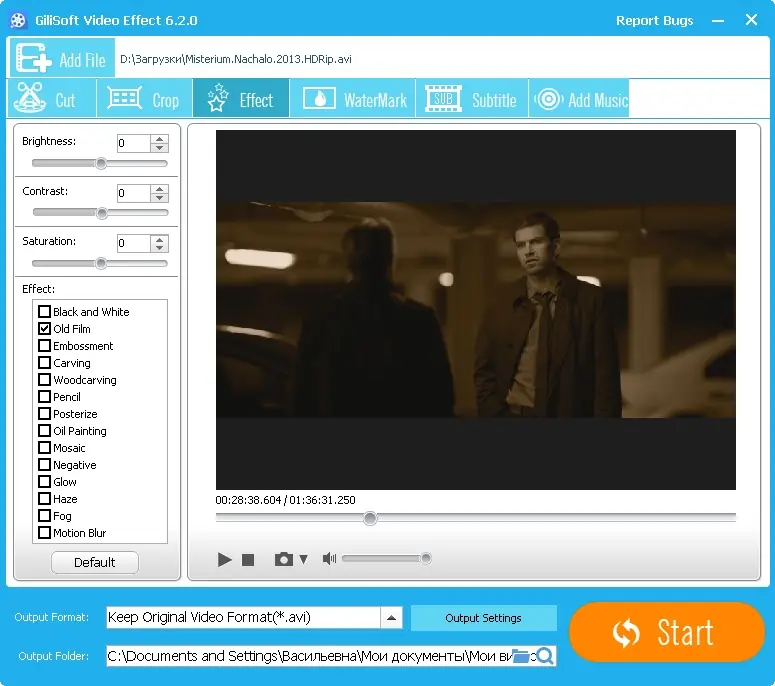Go to the Subtitle tab
The image size is (775, 686).
[472, 98]
